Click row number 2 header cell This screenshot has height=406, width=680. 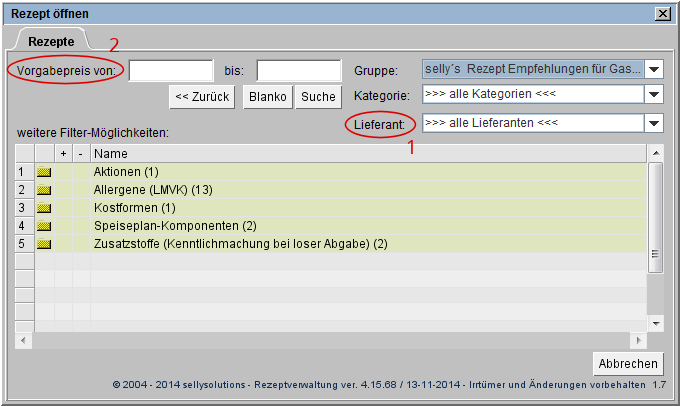[25, 190]
